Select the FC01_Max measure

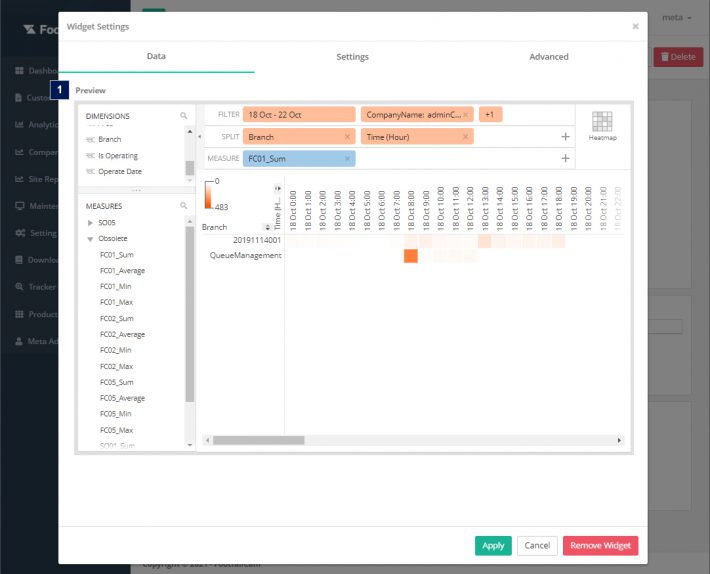click(x=116, y=302)
